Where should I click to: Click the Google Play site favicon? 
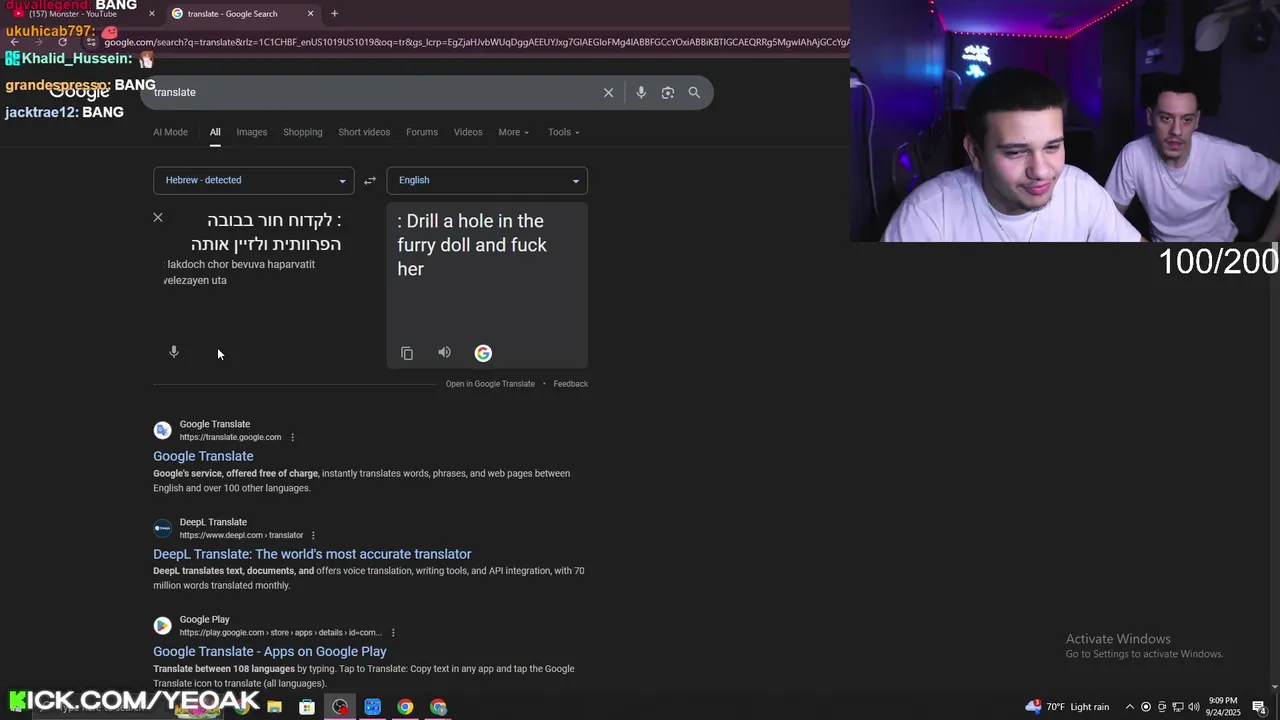tap(162, 625)
